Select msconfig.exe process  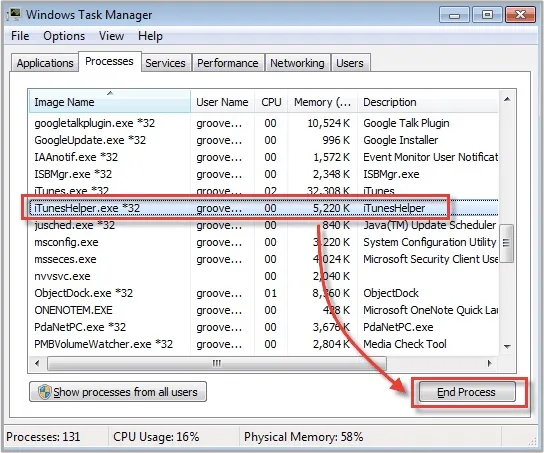click(x=264, y=242)
